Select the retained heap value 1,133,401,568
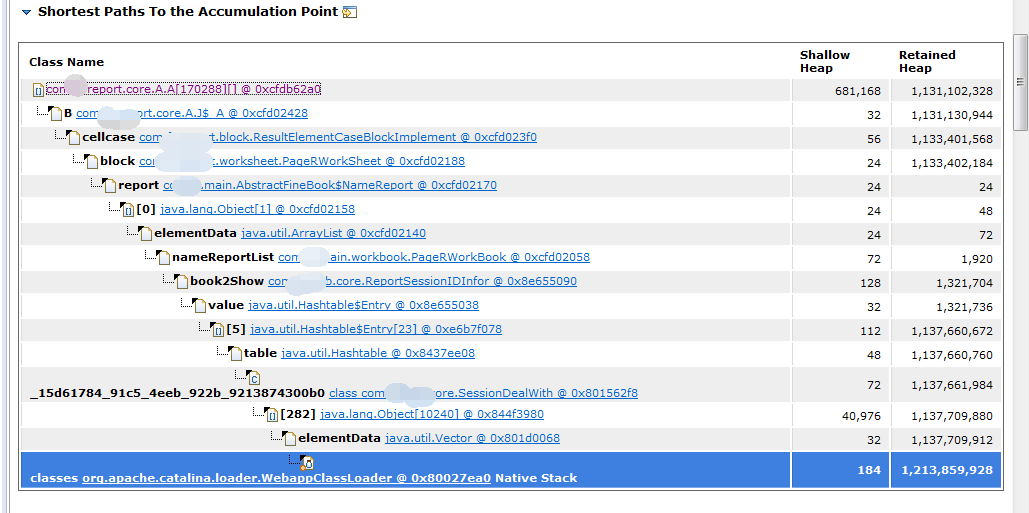 [952, 139]
